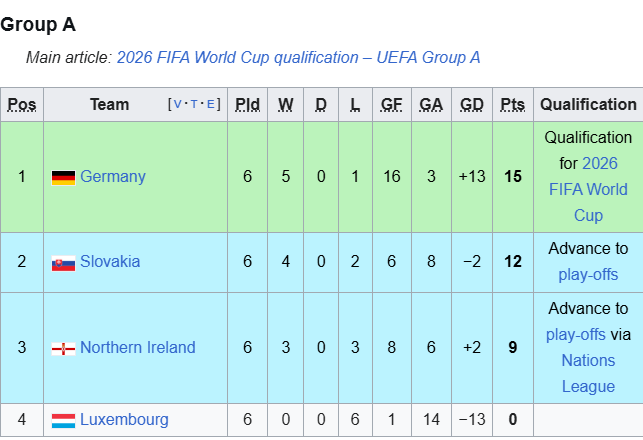Open the UEFA Group A main article link

pyautogui.click(x=298, y=57)
